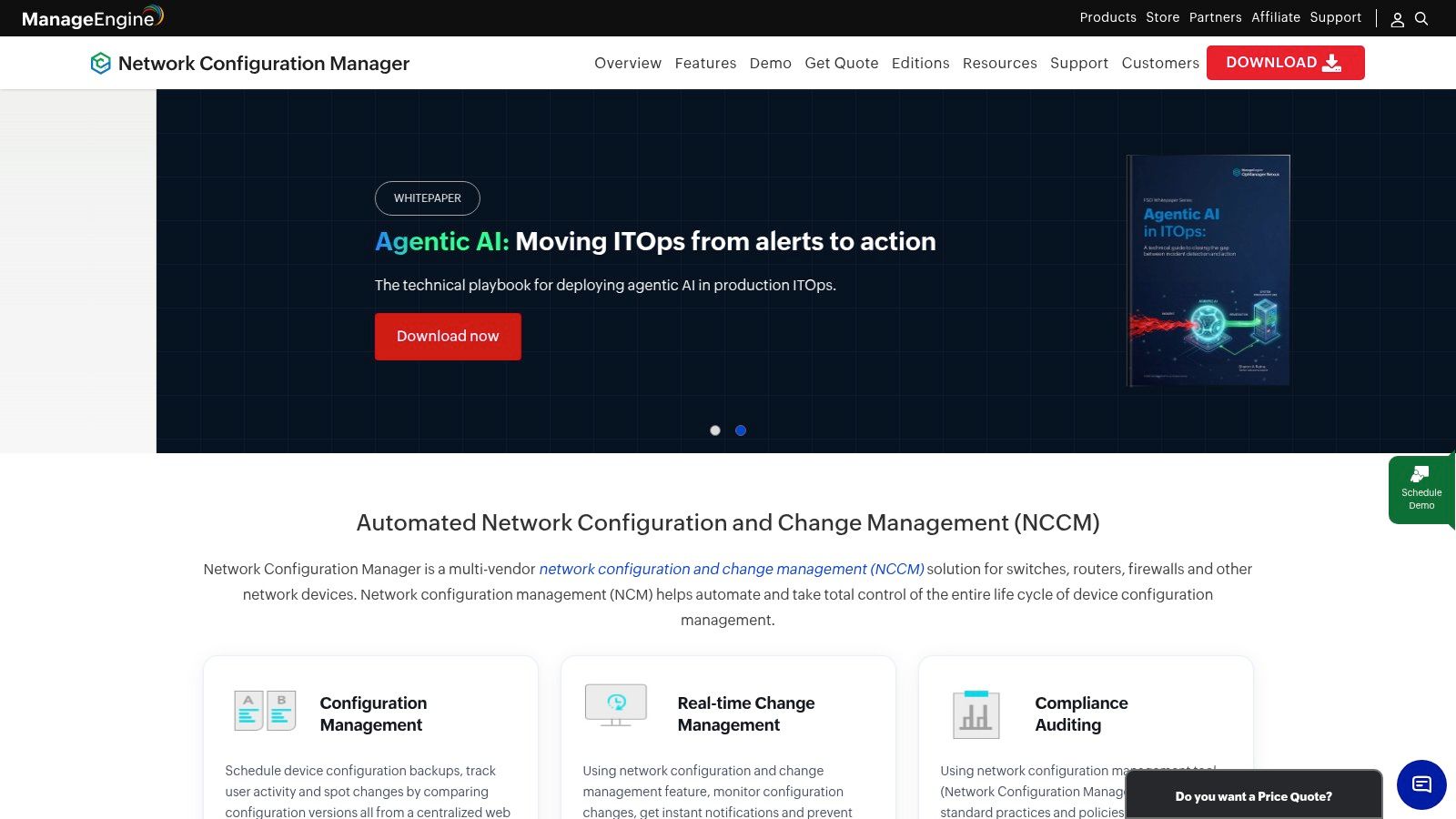Open product Support in navigation bar
Image resolution: width=1456 pixels, height=819 pixels.
[1079, 63]
